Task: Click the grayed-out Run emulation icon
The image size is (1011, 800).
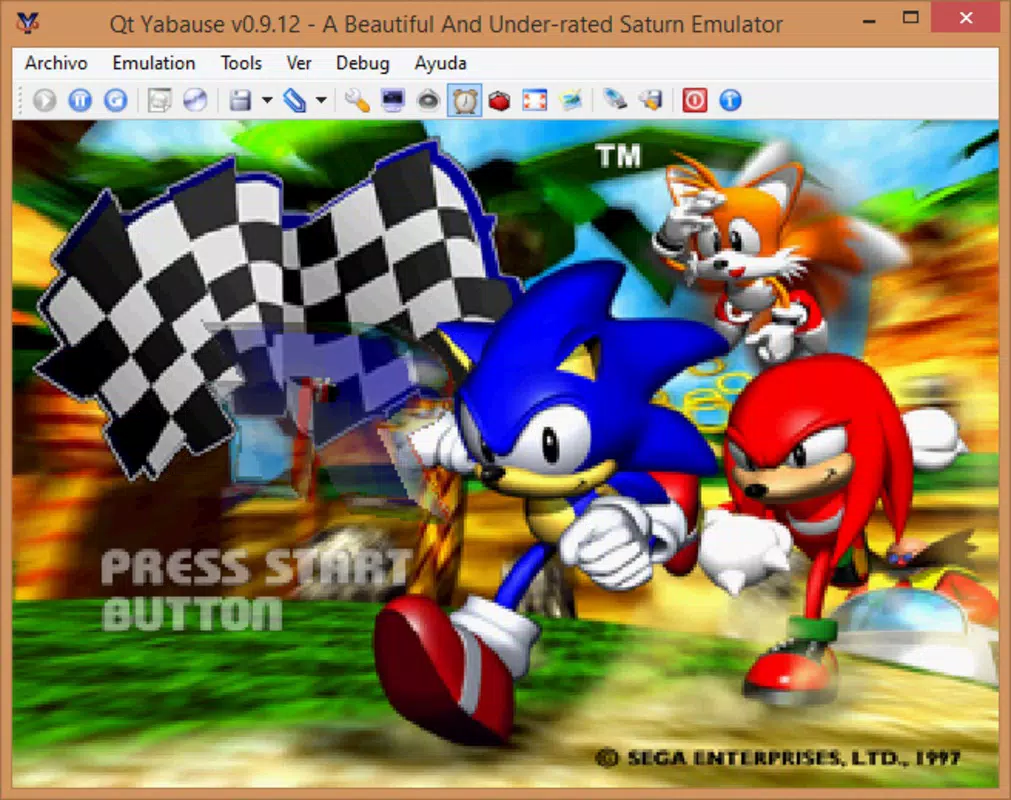Action: [x=45, y=101]
